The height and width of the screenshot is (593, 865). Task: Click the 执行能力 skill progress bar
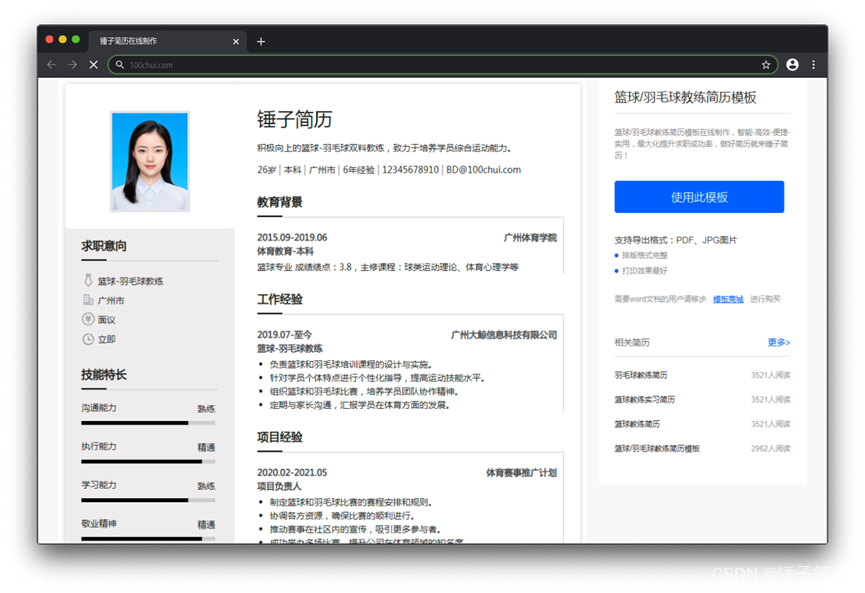click(x=148, y=462)
